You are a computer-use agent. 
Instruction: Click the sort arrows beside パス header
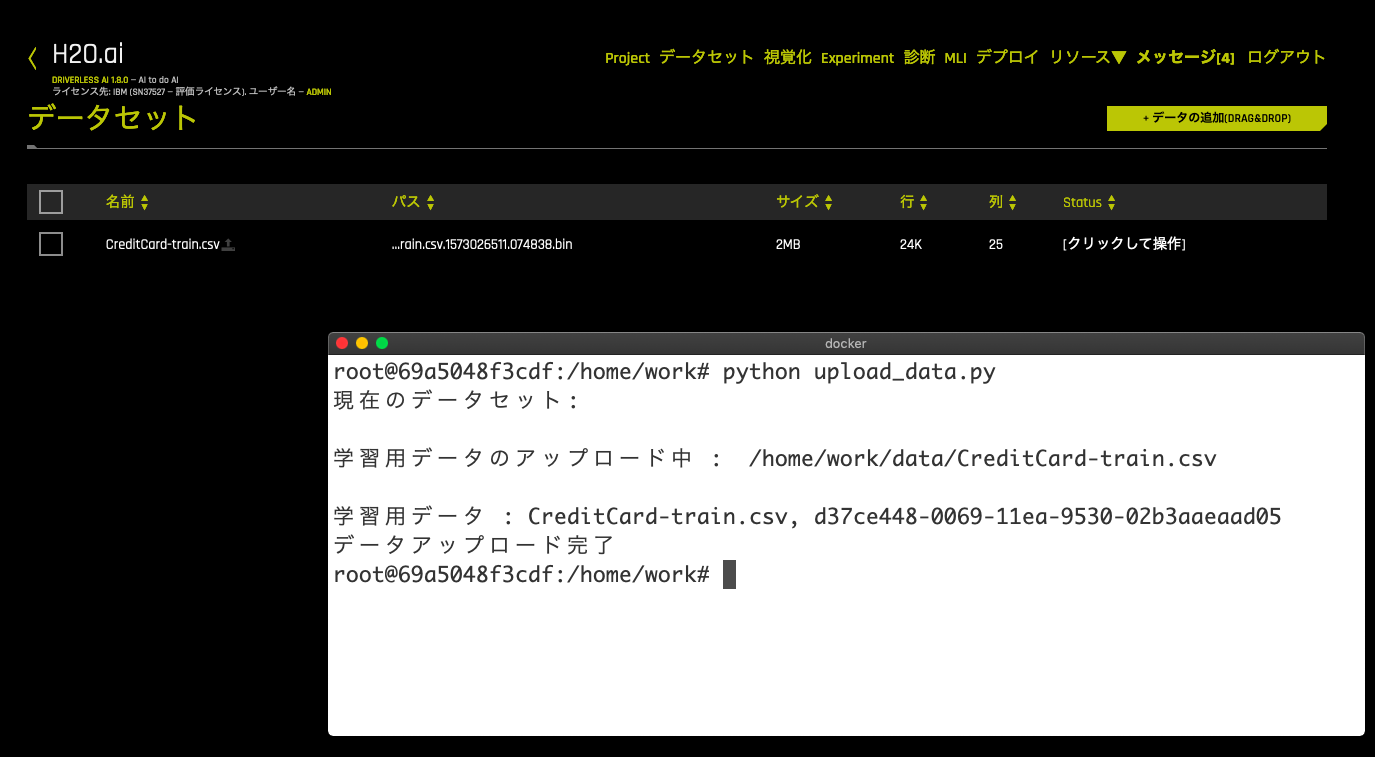pyautogui.click(x=430, y=202)
